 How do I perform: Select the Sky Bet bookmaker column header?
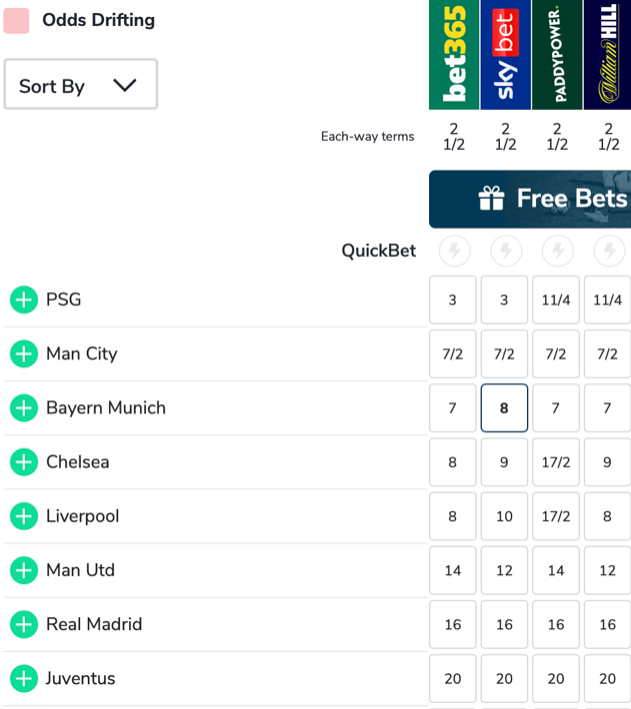pos(505,54)
